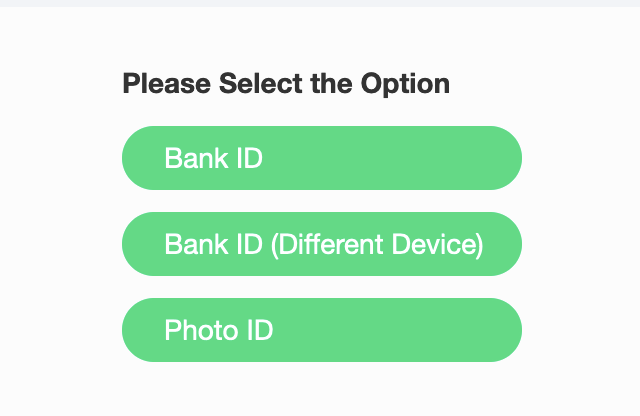Select the Photo ID option
Viewport: 640px width, 416px height.
322,330
